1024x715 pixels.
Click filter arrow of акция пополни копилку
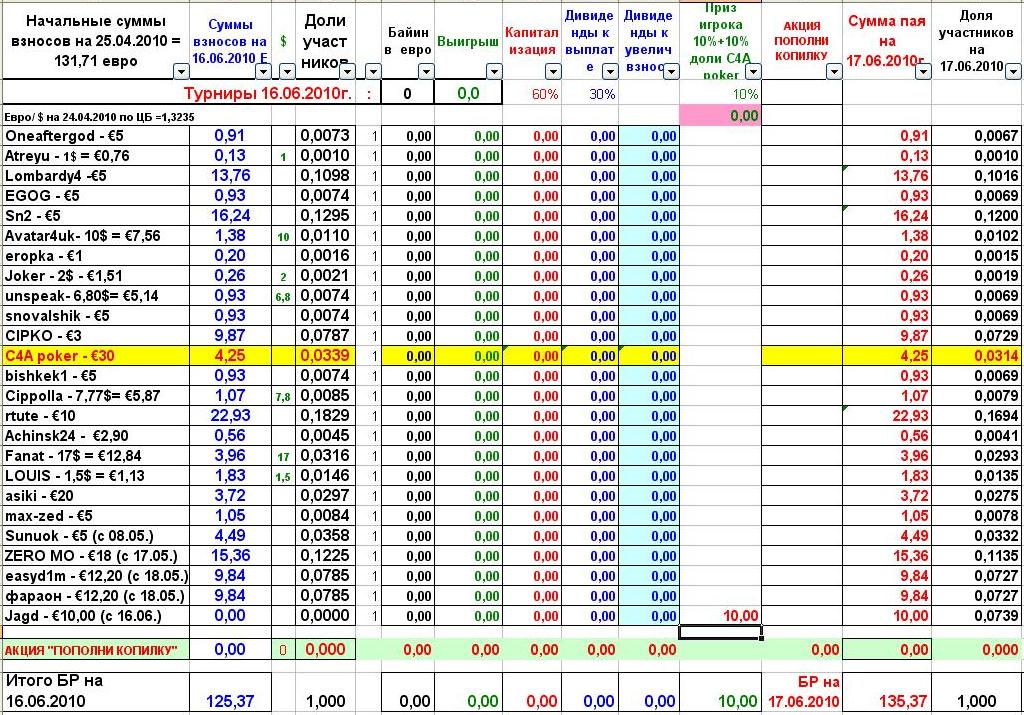coord(835,71)
